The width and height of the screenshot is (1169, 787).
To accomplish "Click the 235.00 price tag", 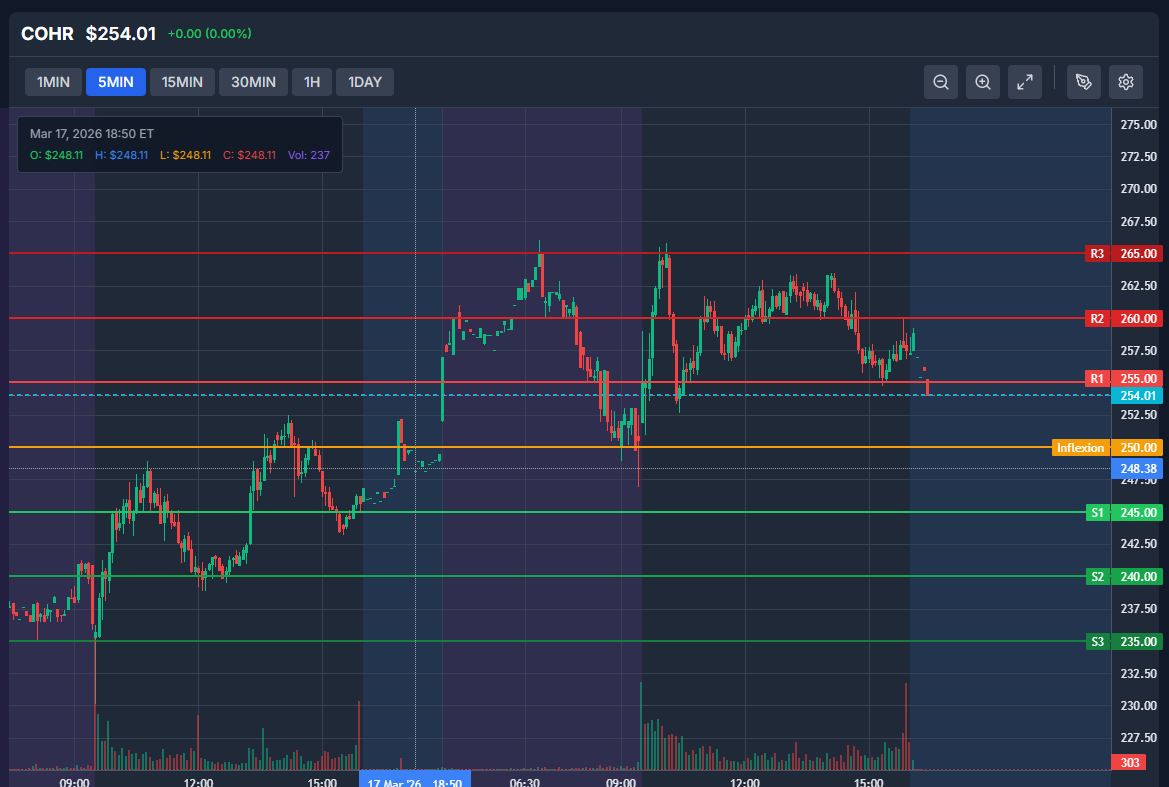I will [1138, 641].
